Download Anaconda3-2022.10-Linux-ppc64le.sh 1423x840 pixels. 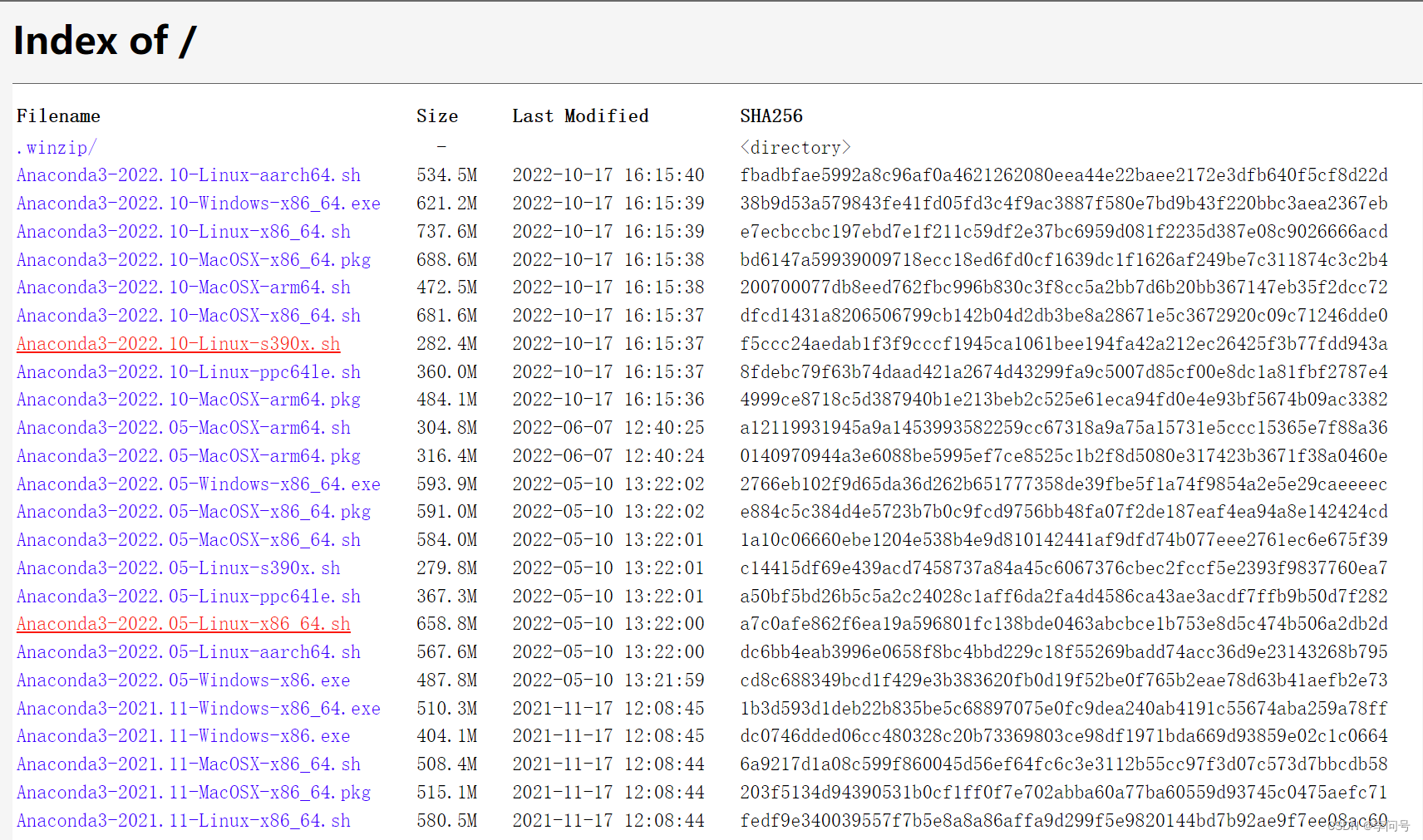coord(189,372)
